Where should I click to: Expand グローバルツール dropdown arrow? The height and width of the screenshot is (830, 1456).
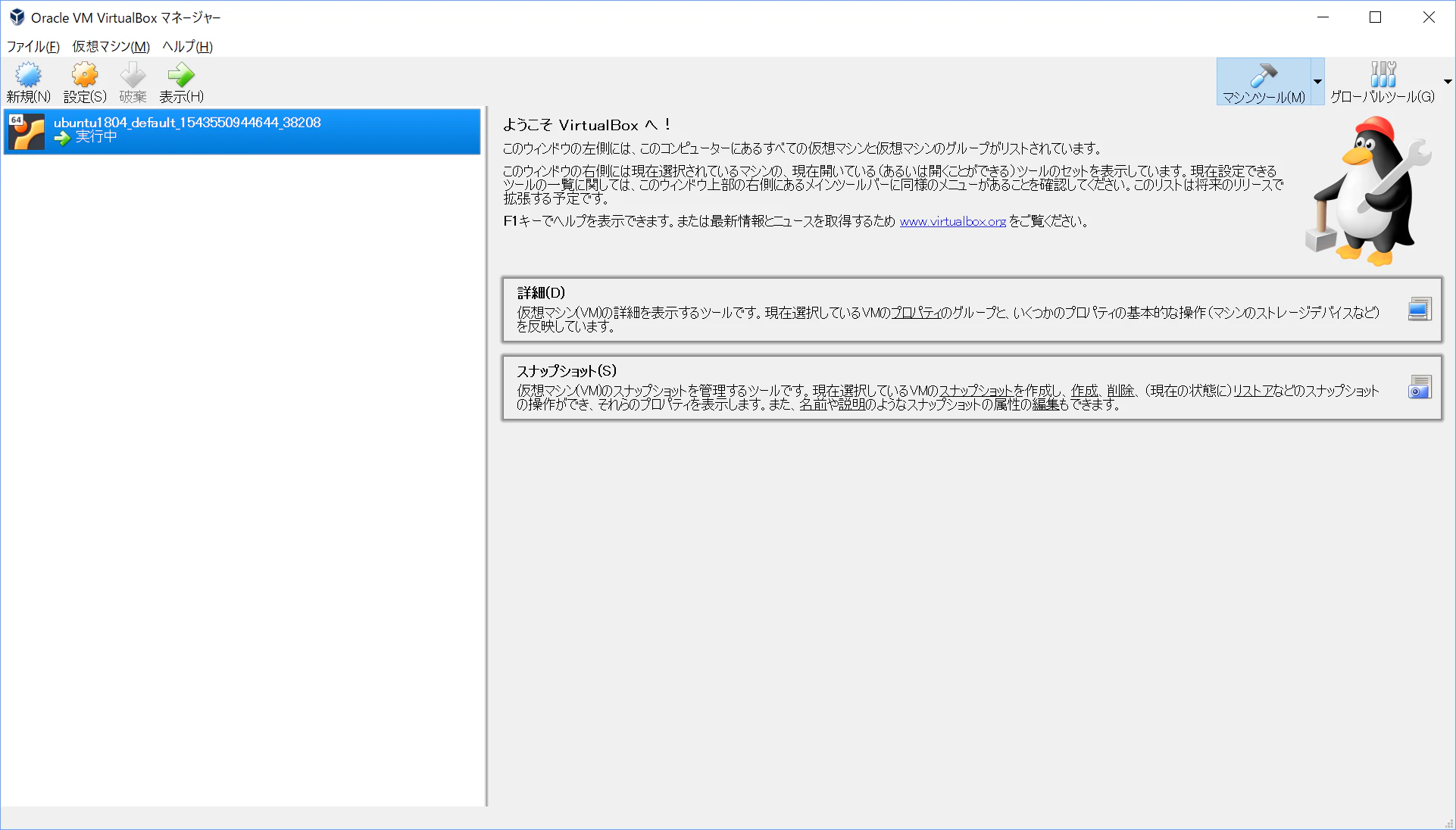click(1448, 82)
